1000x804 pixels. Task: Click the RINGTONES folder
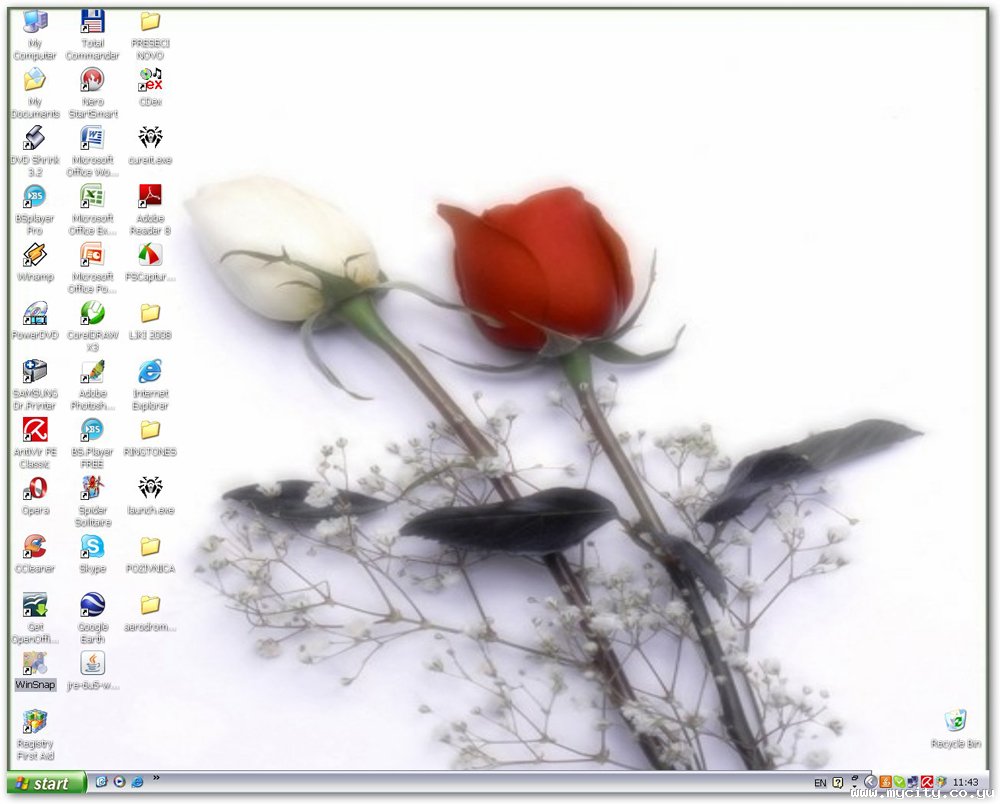[x=151, y=438]
